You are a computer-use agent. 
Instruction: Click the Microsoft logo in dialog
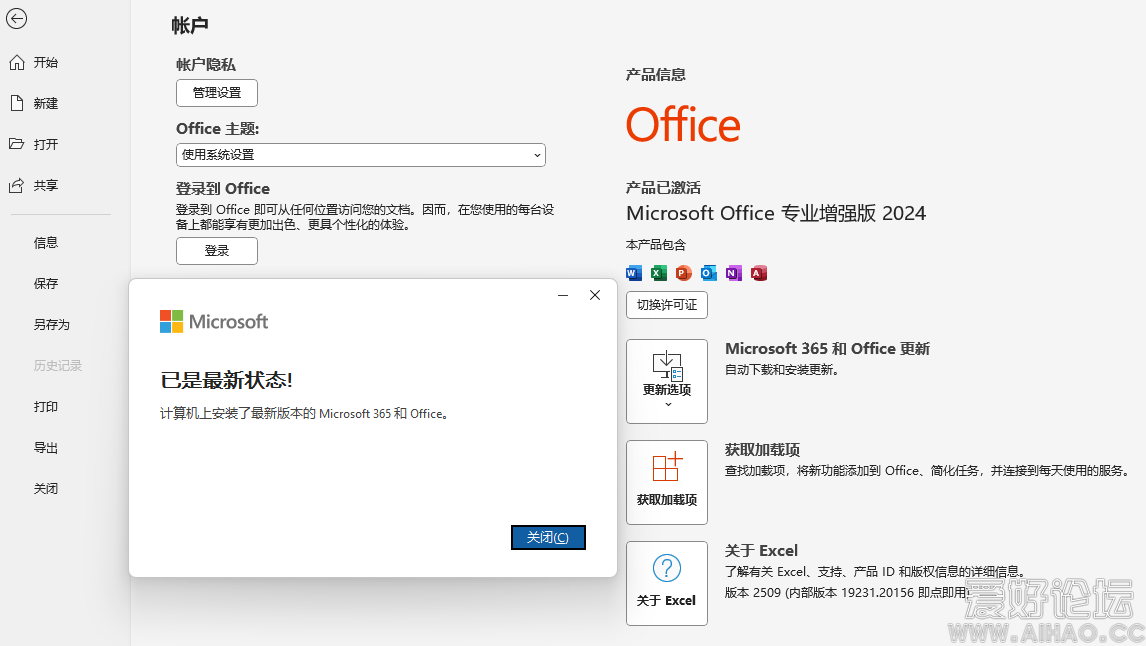[214, 322]
